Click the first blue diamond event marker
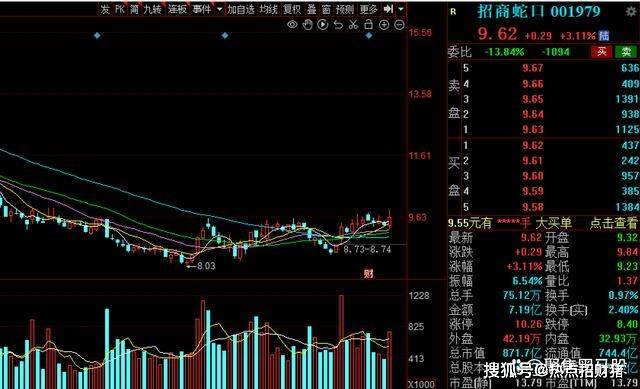The width and height of the screenshot is (640, 389). point(97,36)
